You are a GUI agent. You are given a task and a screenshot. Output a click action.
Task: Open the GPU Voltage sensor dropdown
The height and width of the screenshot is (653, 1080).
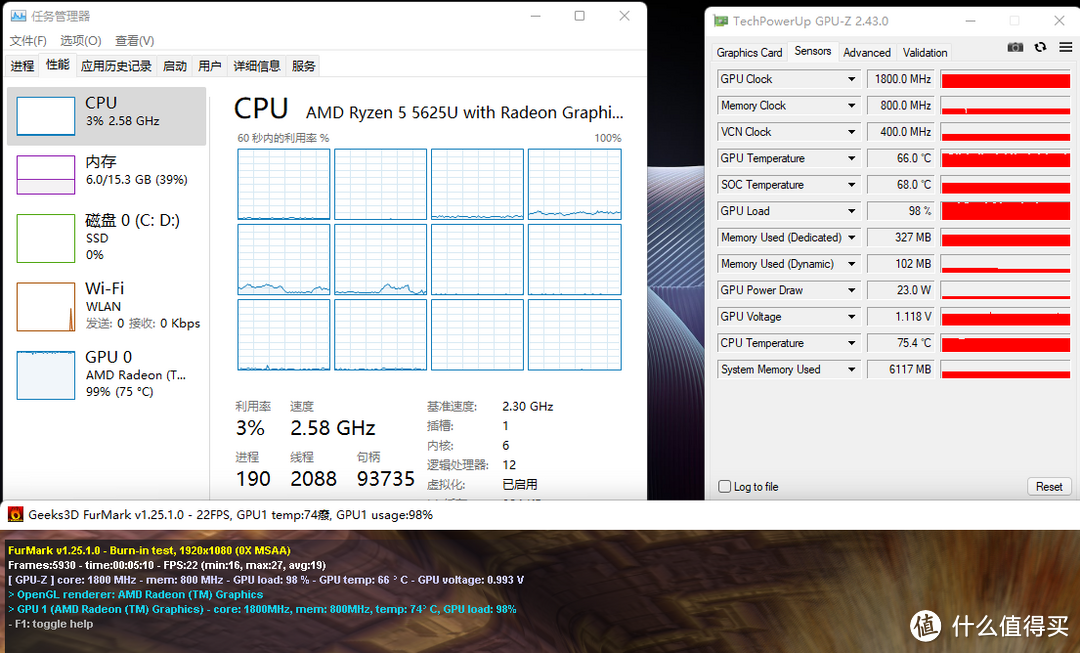(851, 317)
